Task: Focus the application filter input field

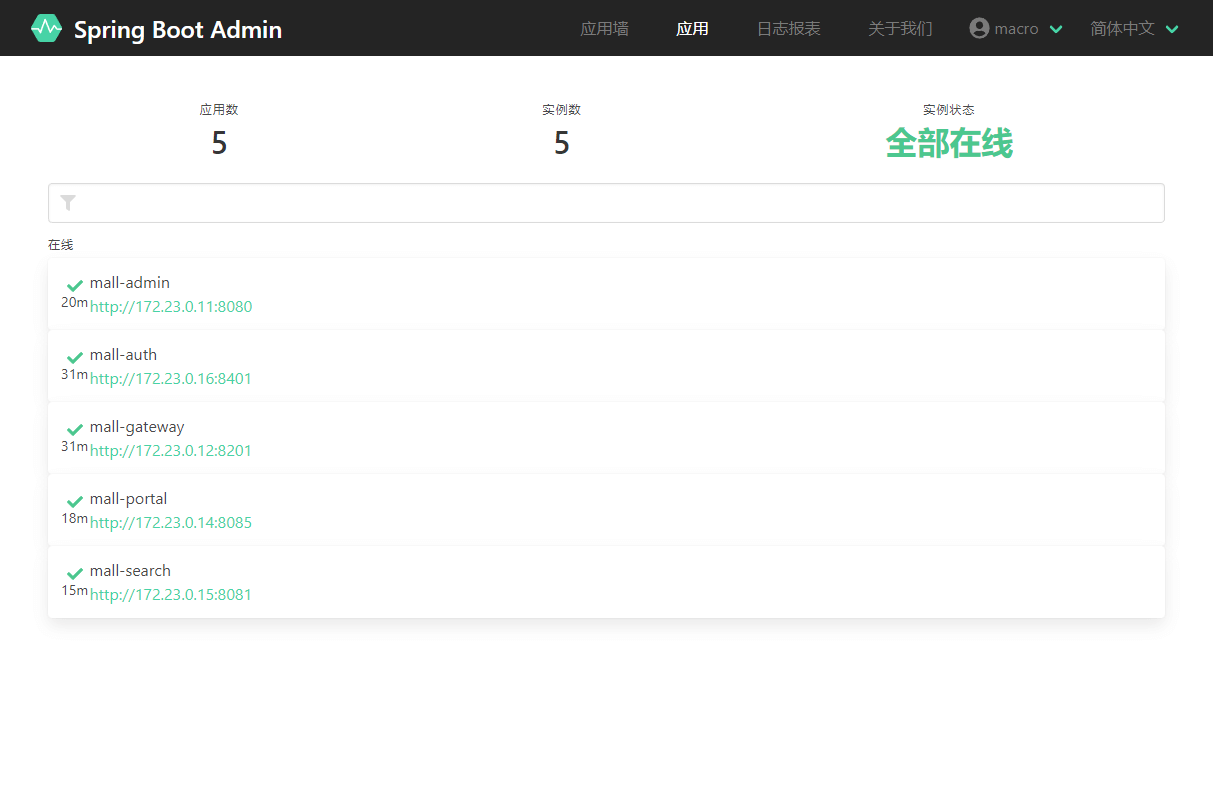Action: coord(606,203)
